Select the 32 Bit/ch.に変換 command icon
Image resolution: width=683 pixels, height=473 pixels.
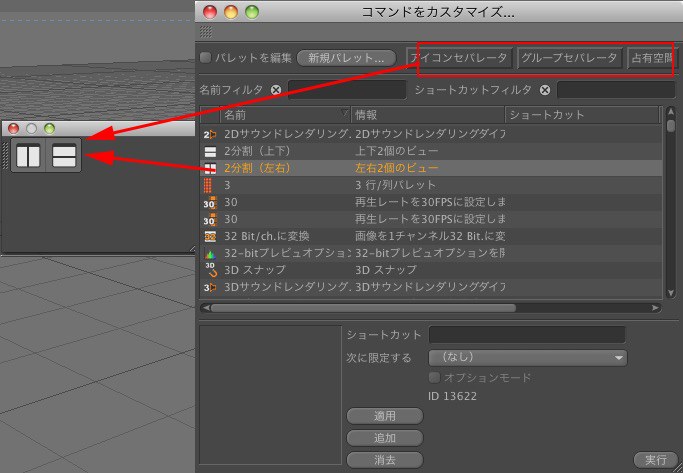coord(210,236)
